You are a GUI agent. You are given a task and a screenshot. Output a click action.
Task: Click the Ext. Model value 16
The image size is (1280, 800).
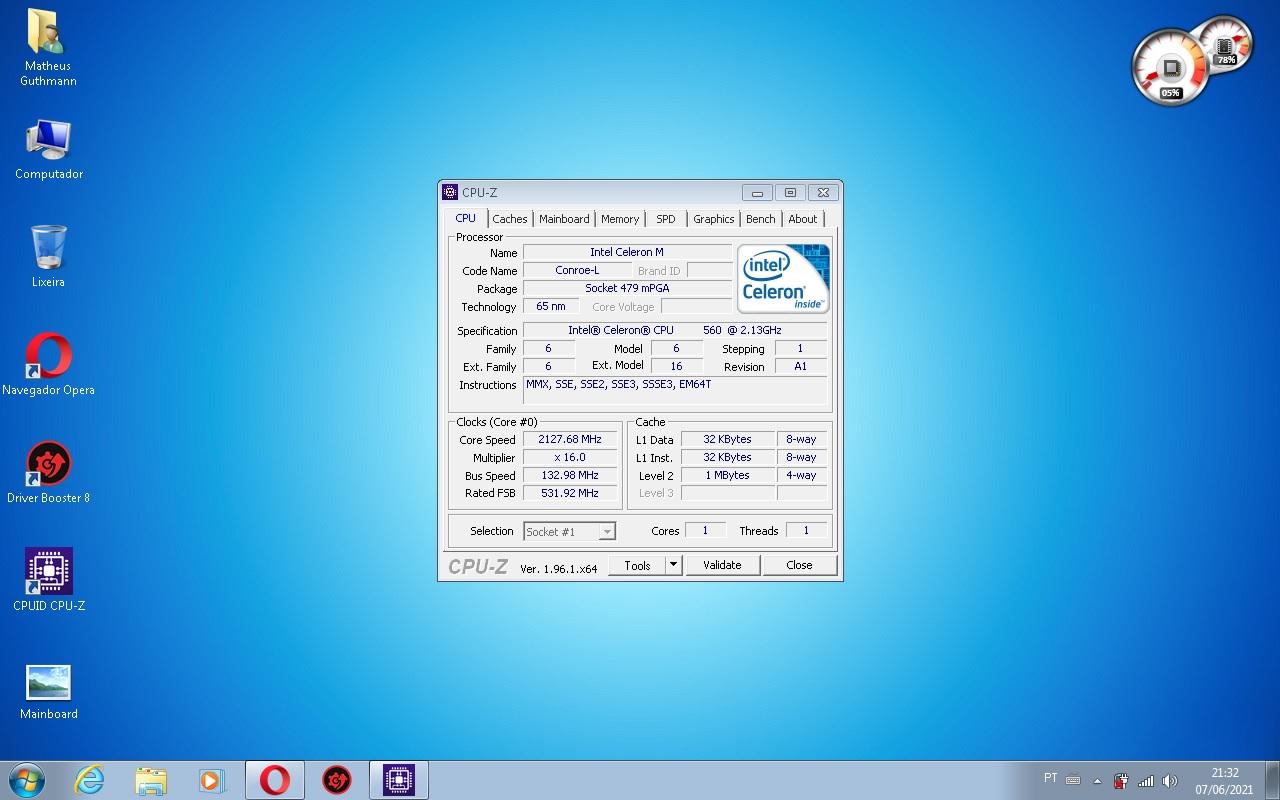click(x=677, y=366)
